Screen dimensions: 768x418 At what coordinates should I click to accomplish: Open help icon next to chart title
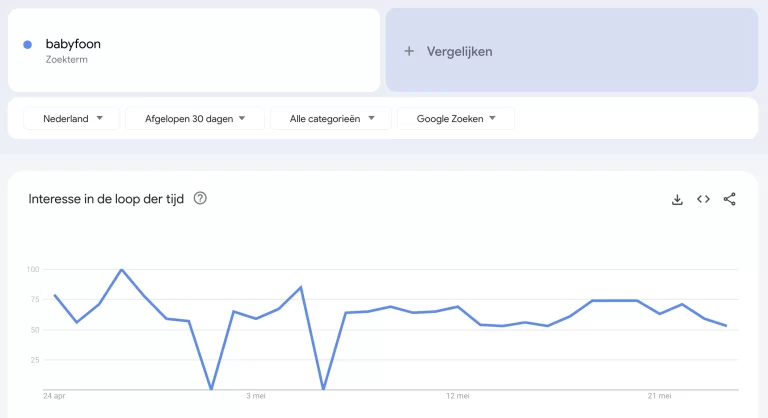[200, 198]
